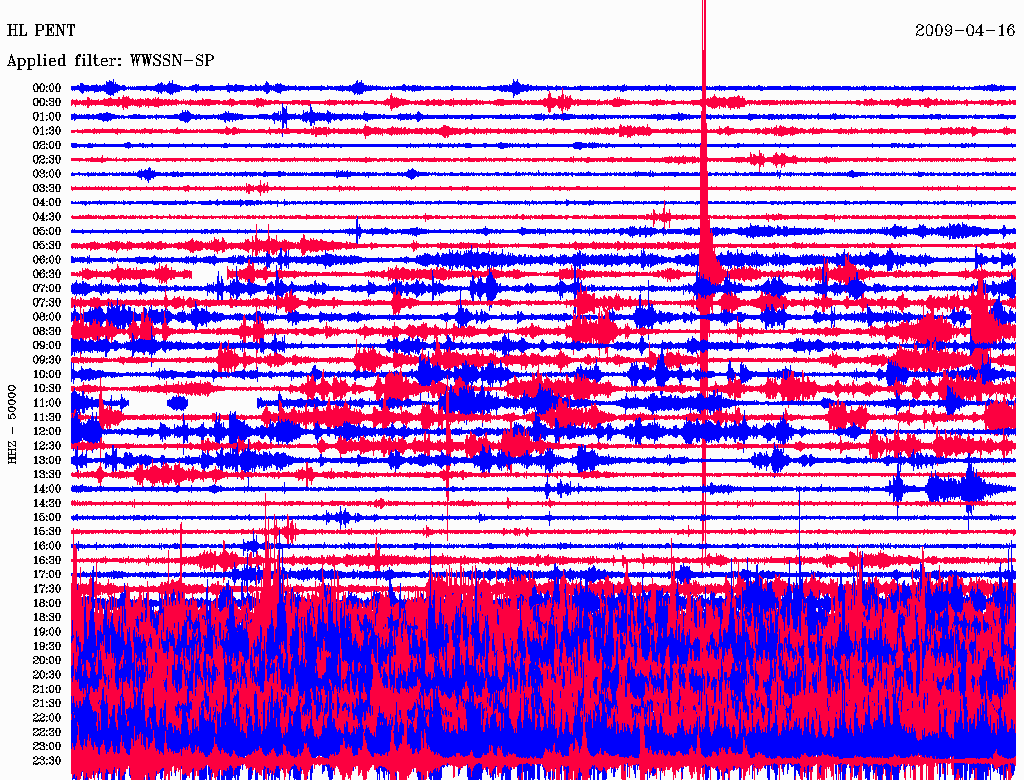Click the 06:00 time label
This screenshot has width=1024, height=780.
[47, 259]
